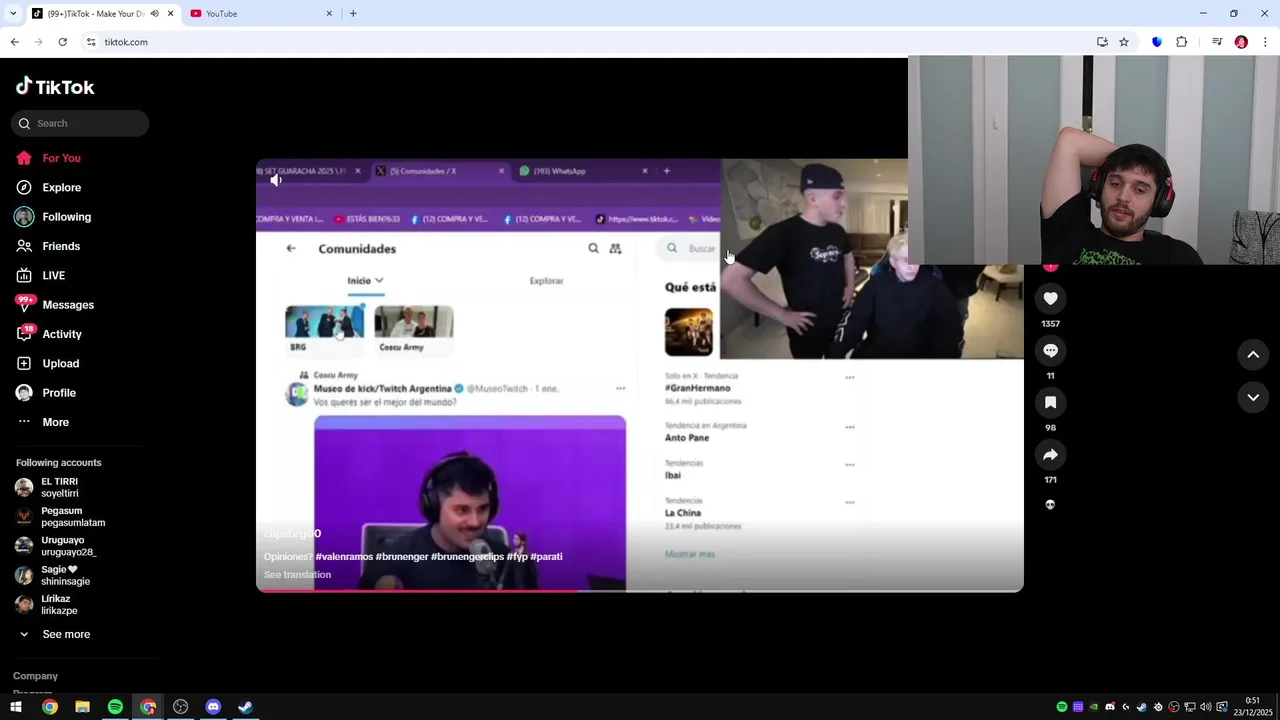The height and width of the screenshot is (720, 1280).
Task: Mute the TikTok tab audio
Action: coord(154,13)
